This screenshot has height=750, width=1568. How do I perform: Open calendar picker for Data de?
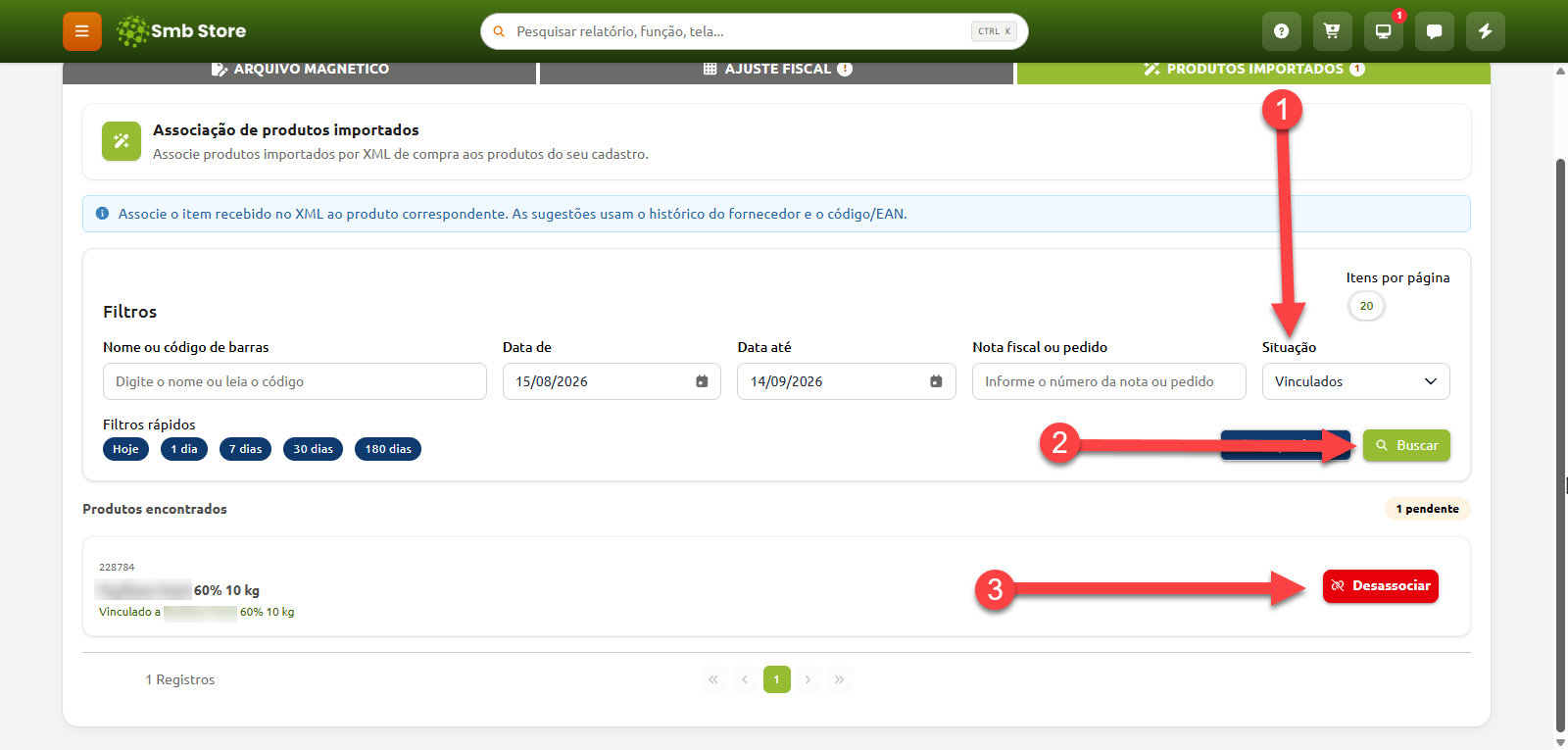point(702,381)
